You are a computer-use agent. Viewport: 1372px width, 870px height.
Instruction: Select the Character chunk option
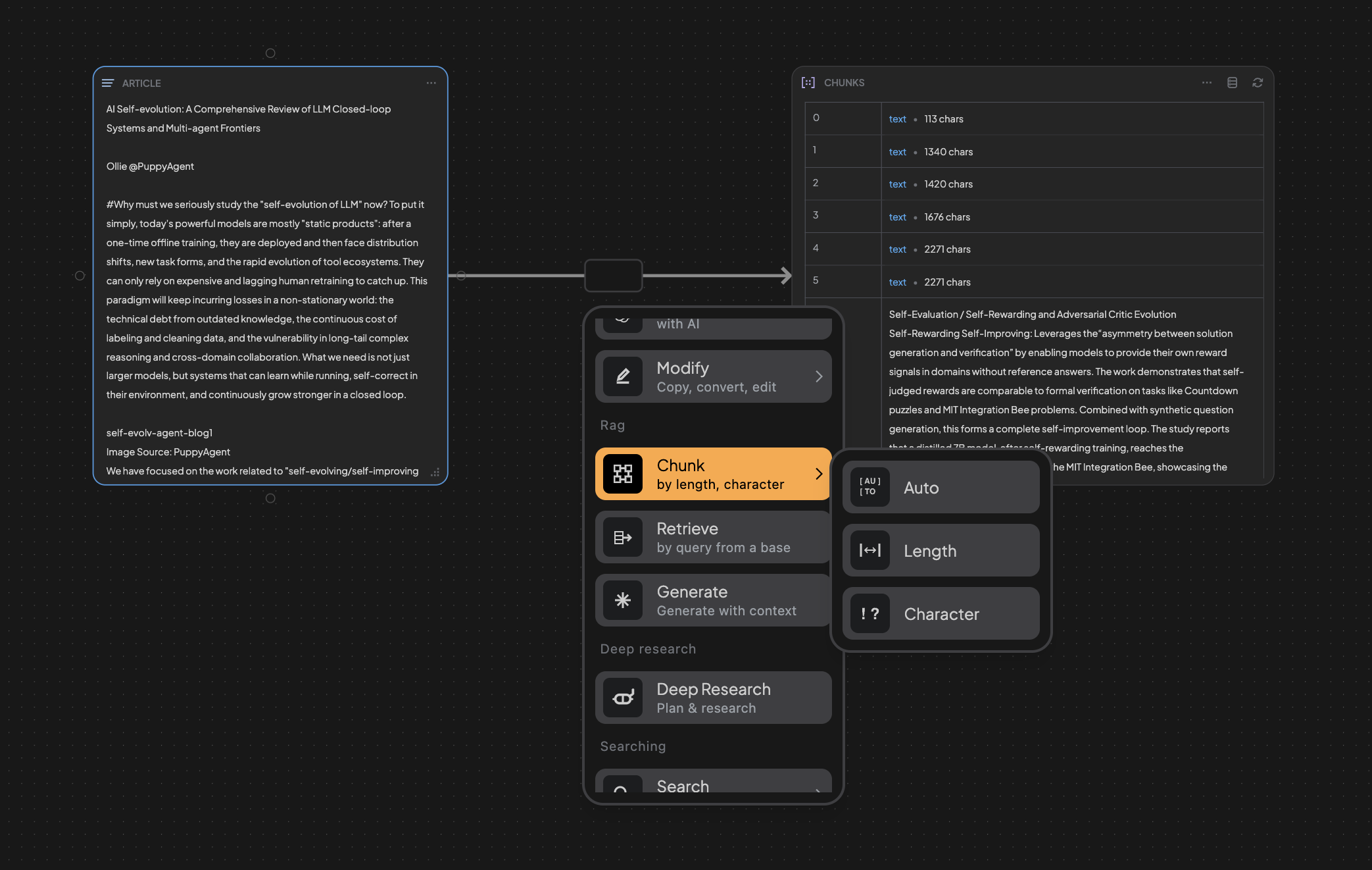[941, 613]
